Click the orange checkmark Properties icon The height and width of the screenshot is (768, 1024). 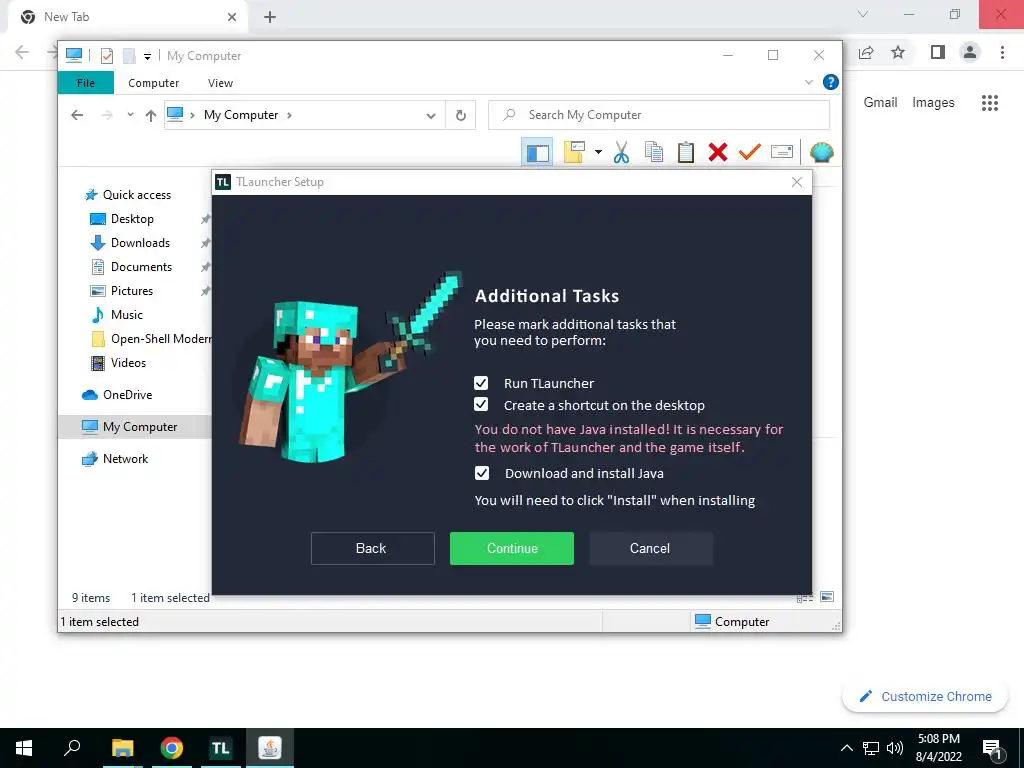point(750,152)
